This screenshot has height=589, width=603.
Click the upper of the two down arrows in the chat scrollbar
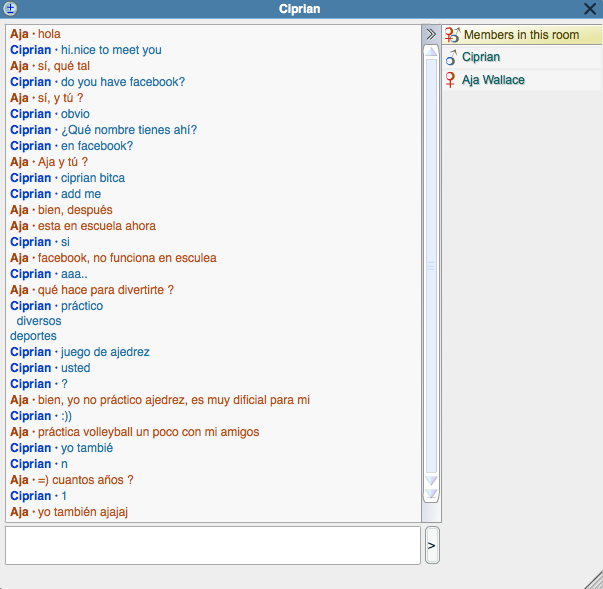coord(431,482)
